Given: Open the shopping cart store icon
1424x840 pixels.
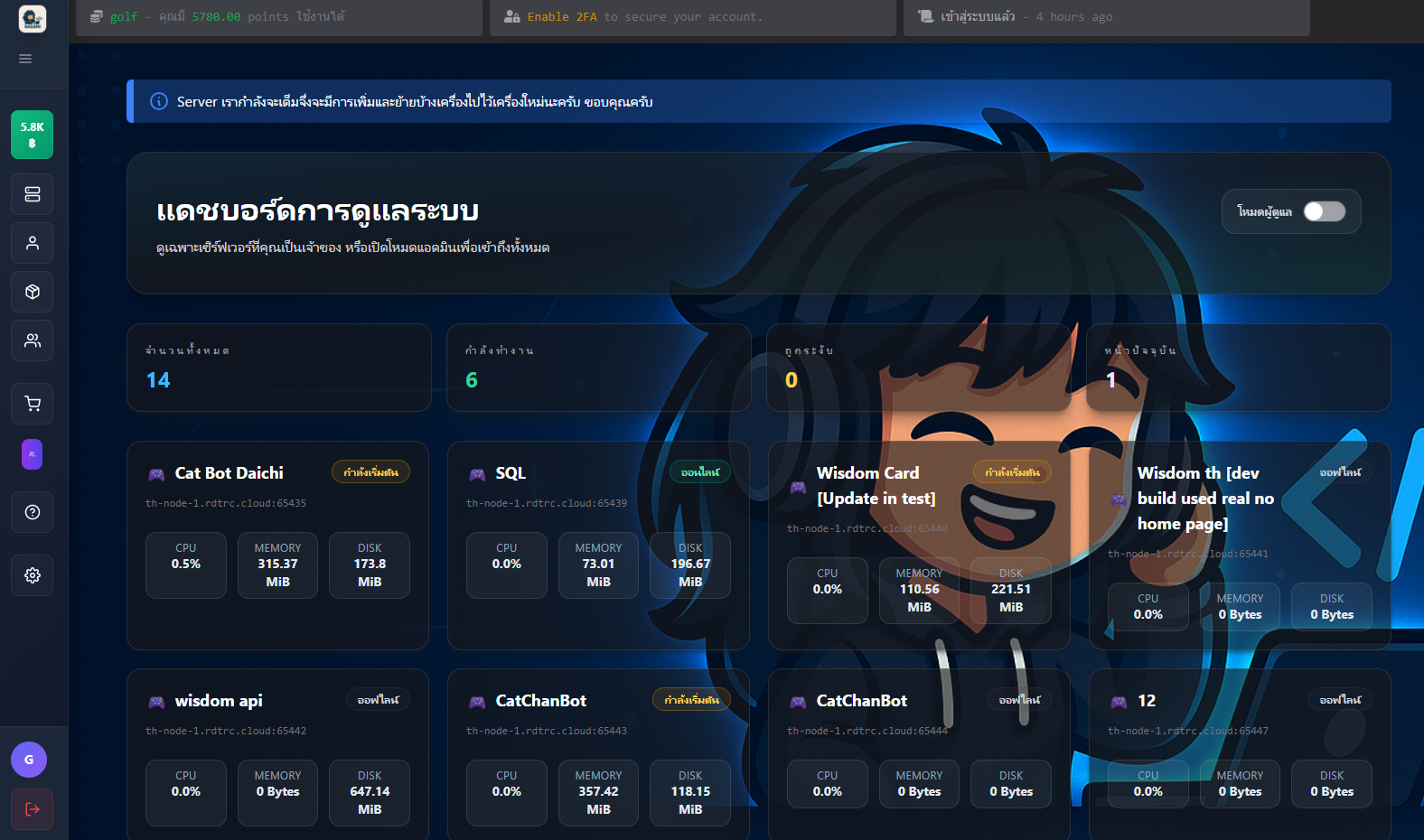Looking at the screenshot, I should point(33,404).
